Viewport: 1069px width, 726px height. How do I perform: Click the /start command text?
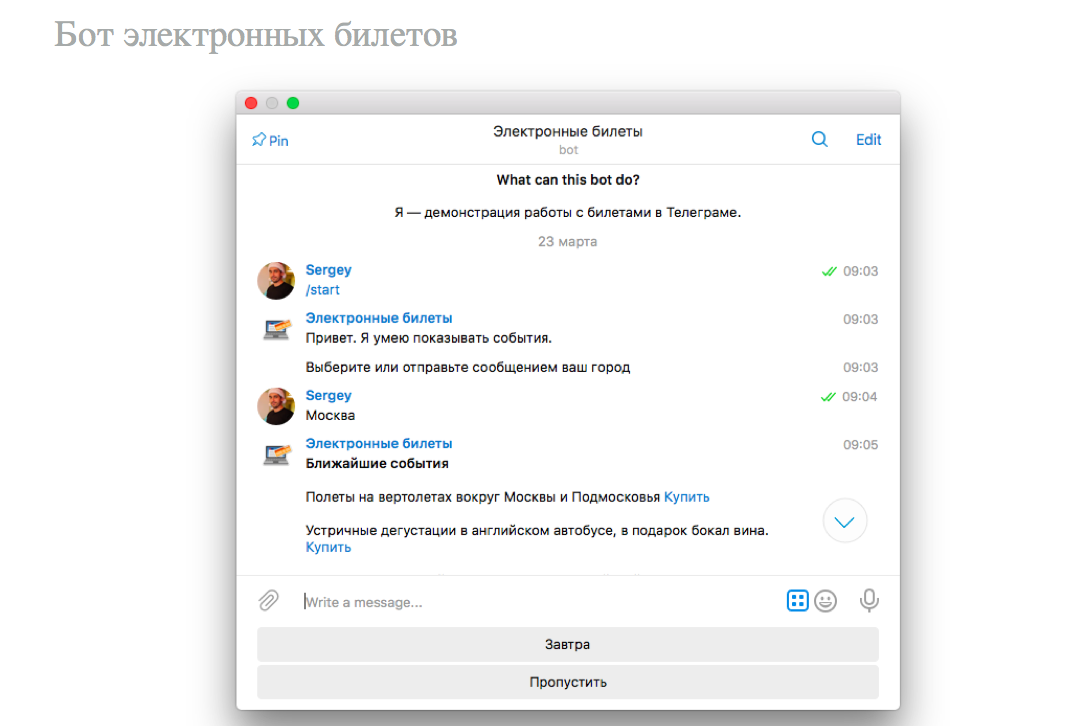322,290
